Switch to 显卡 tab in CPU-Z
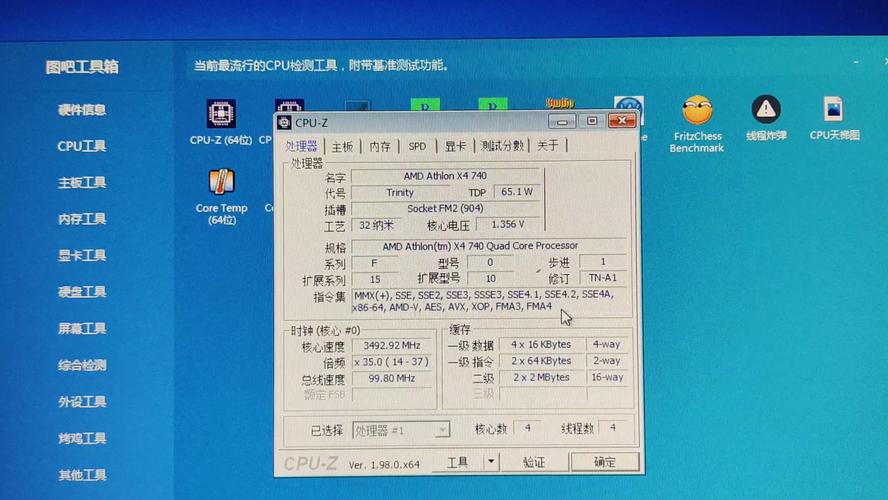 (x=455, y=146)
